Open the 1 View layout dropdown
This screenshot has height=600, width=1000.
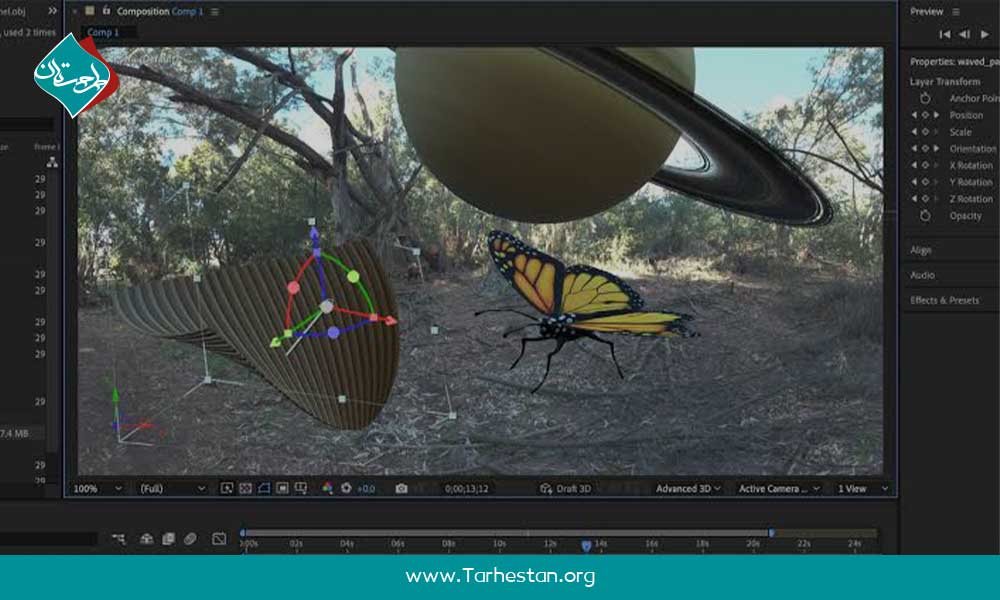point(862,489)
